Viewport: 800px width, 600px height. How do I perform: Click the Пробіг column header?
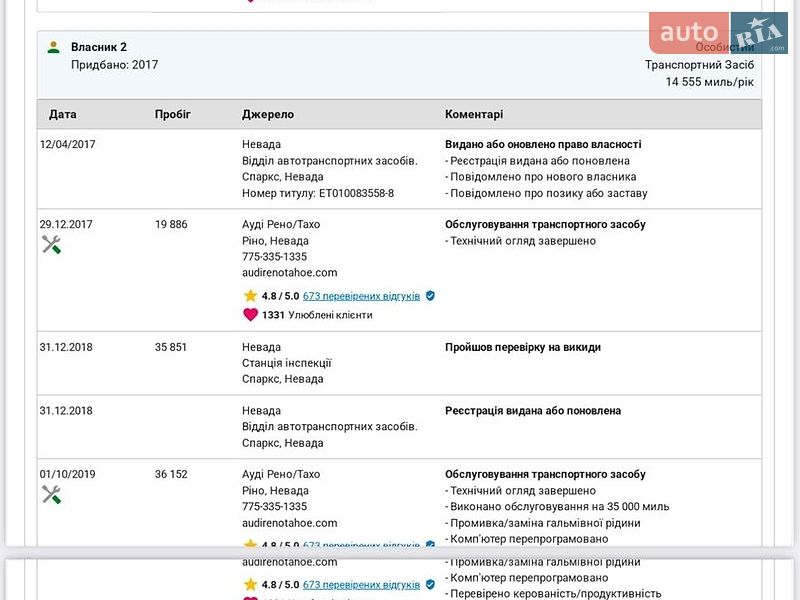172,114
